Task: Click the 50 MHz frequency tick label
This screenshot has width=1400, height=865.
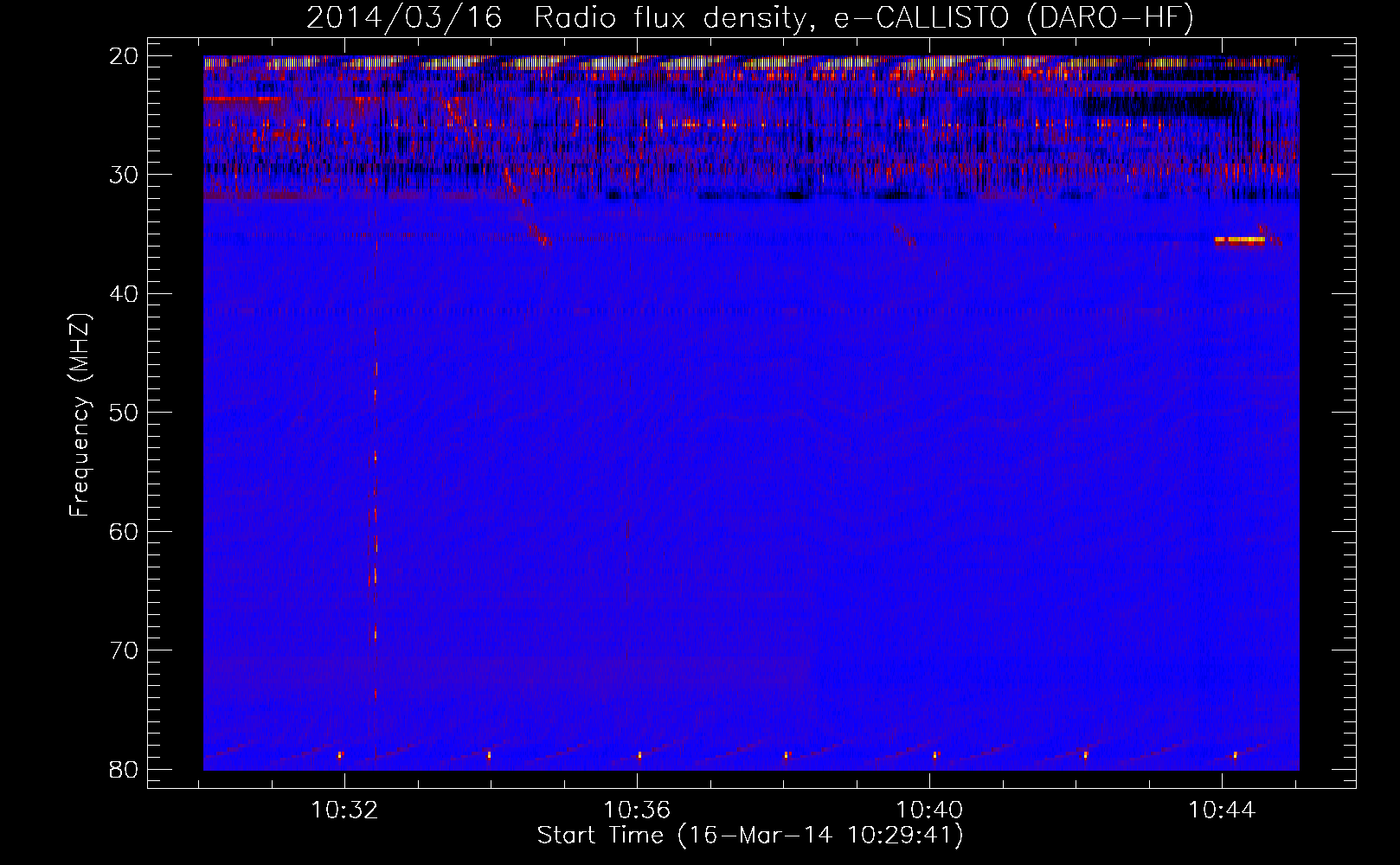Action: (125, 413)
